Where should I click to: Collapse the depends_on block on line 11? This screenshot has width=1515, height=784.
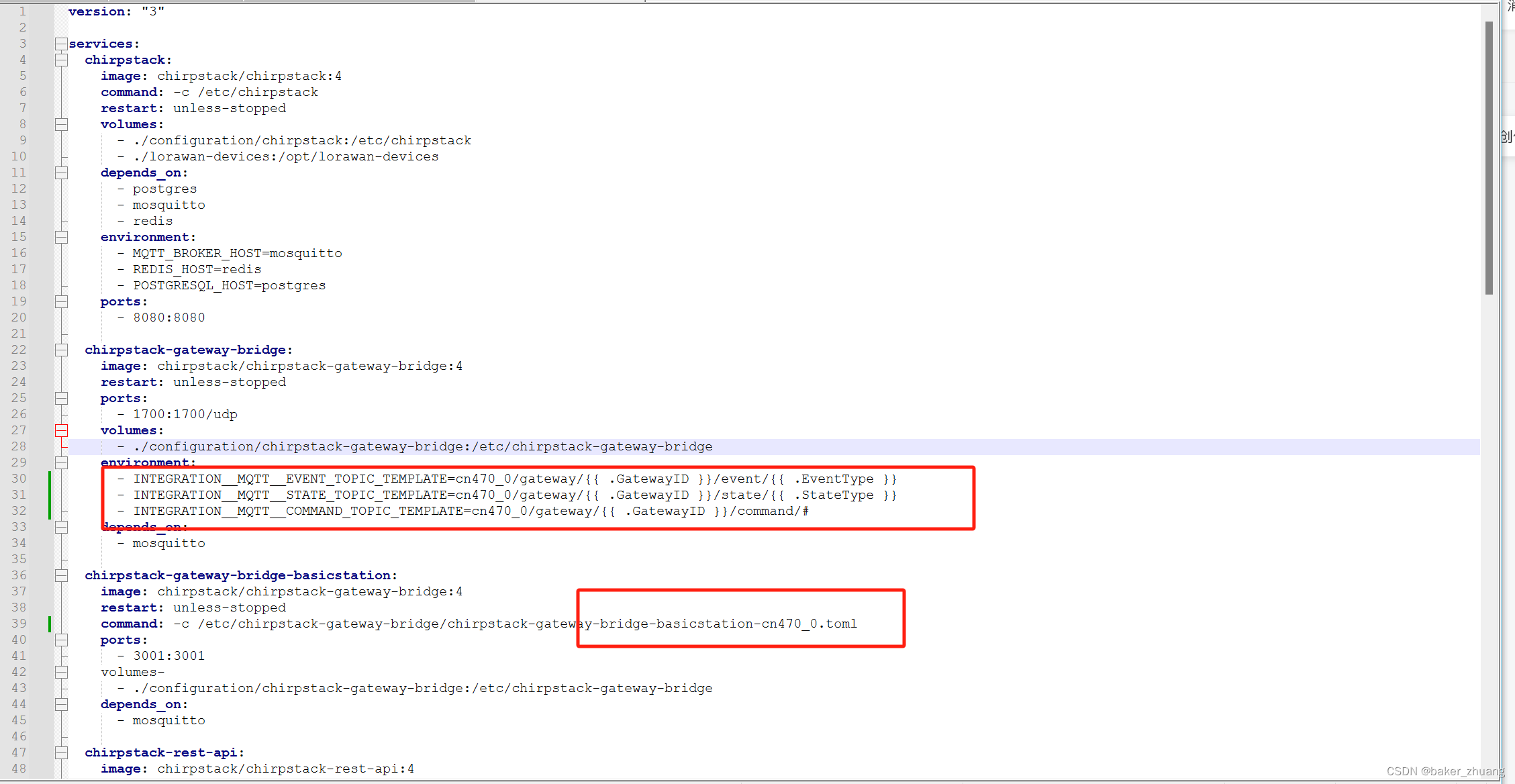(x=61, y=173)
